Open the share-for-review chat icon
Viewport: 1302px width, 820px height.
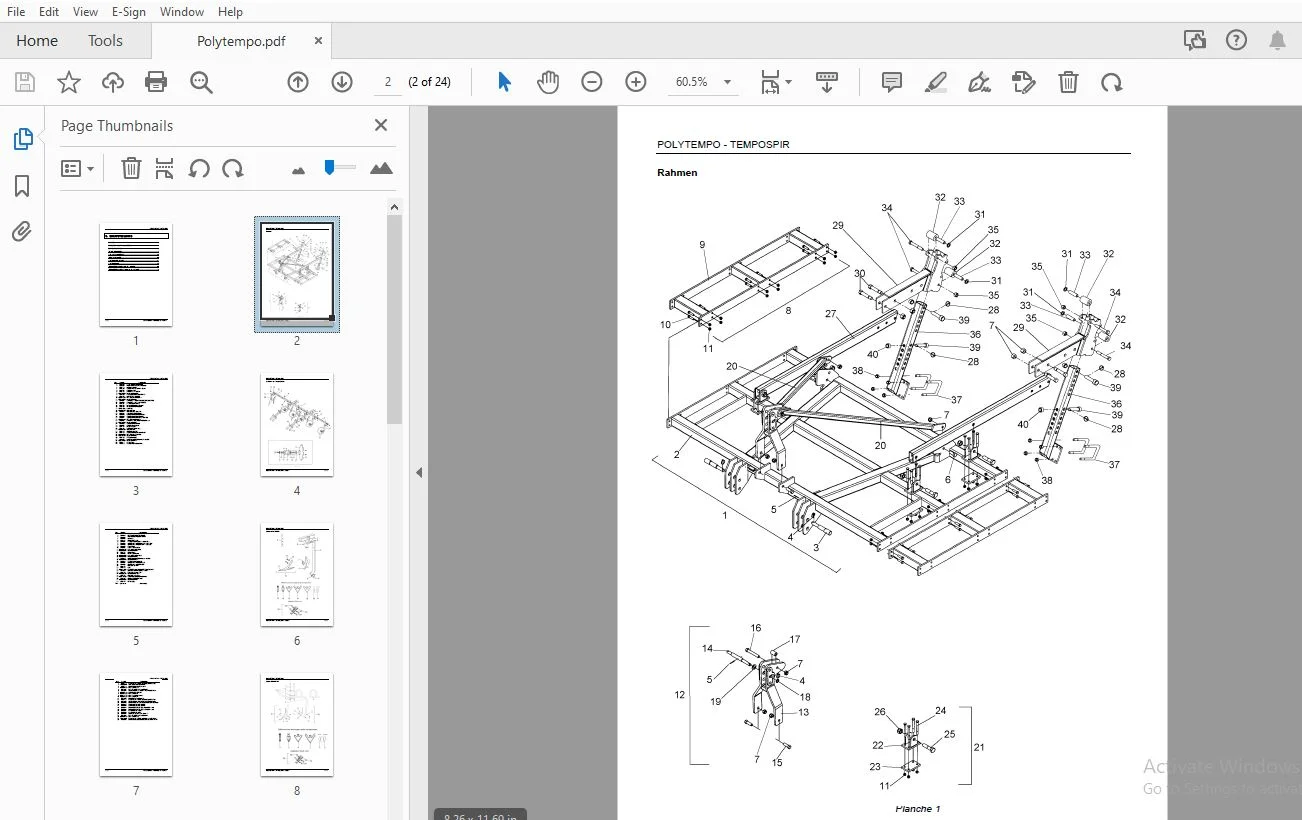1194,40
